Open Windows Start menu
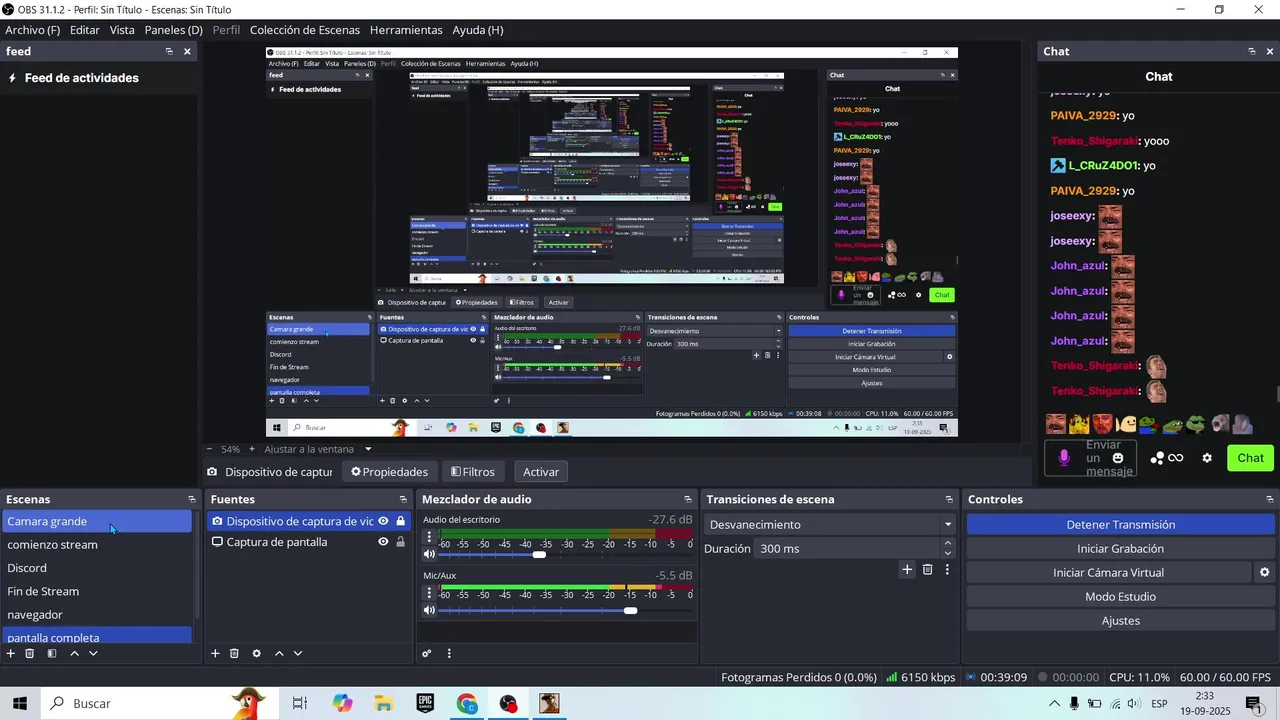1280x720 pixels. tap(19, 703)
